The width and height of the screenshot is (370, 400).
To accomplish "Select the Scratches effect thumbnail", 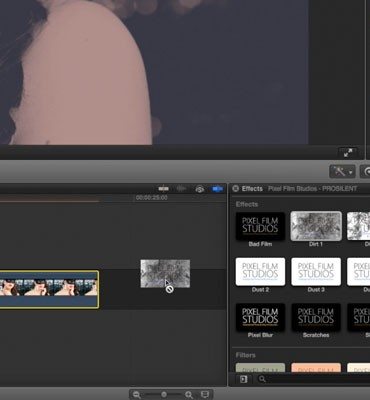I will pos(316,317).
